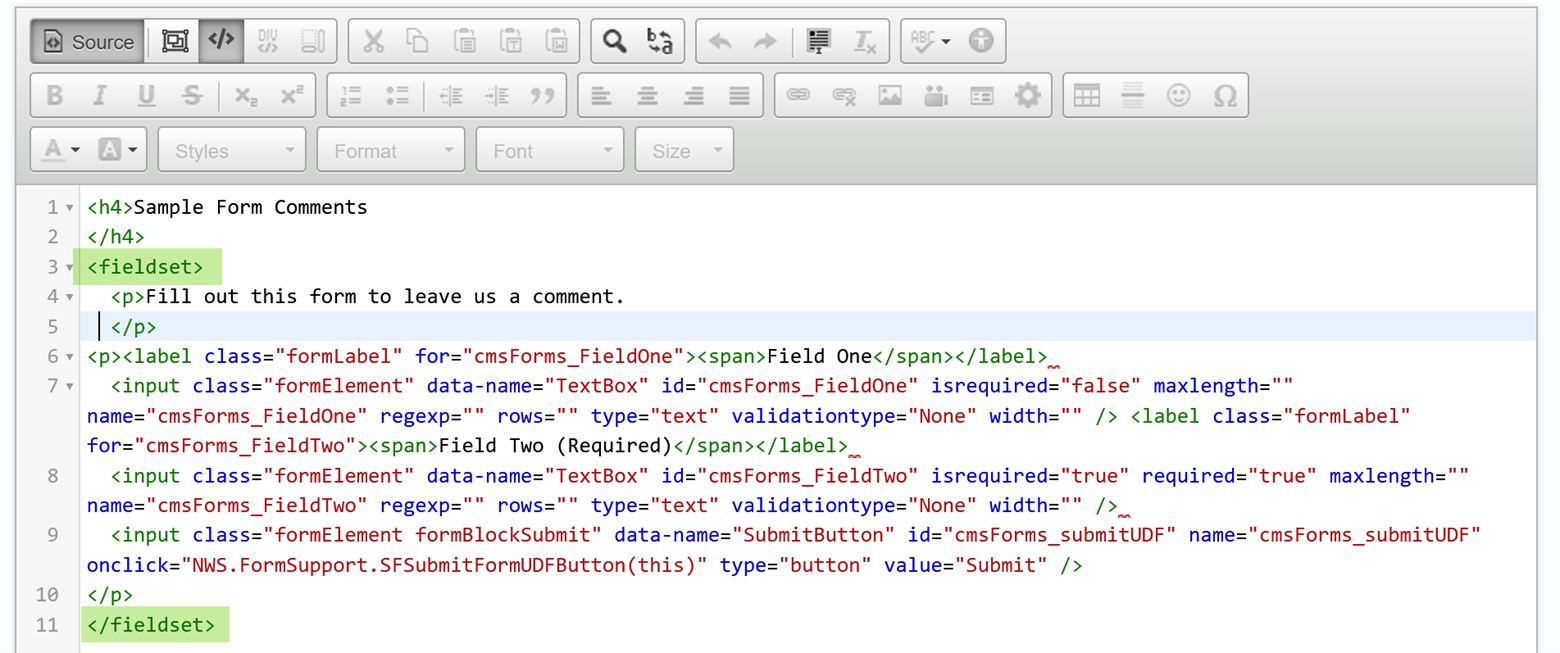1560x653 pixels.
Task: Toggle the highlighted </> code view icon
Action: pyautogui.click(x=222, y=42)
